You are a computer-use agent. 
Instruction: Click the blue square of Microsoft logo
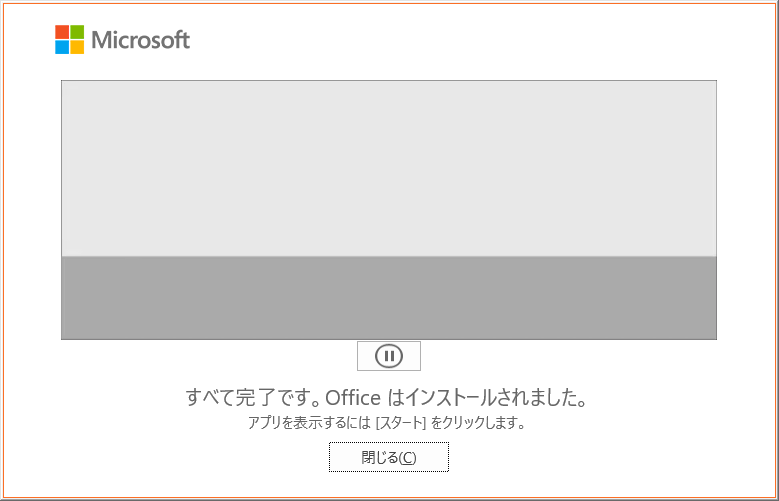point(62,47)
